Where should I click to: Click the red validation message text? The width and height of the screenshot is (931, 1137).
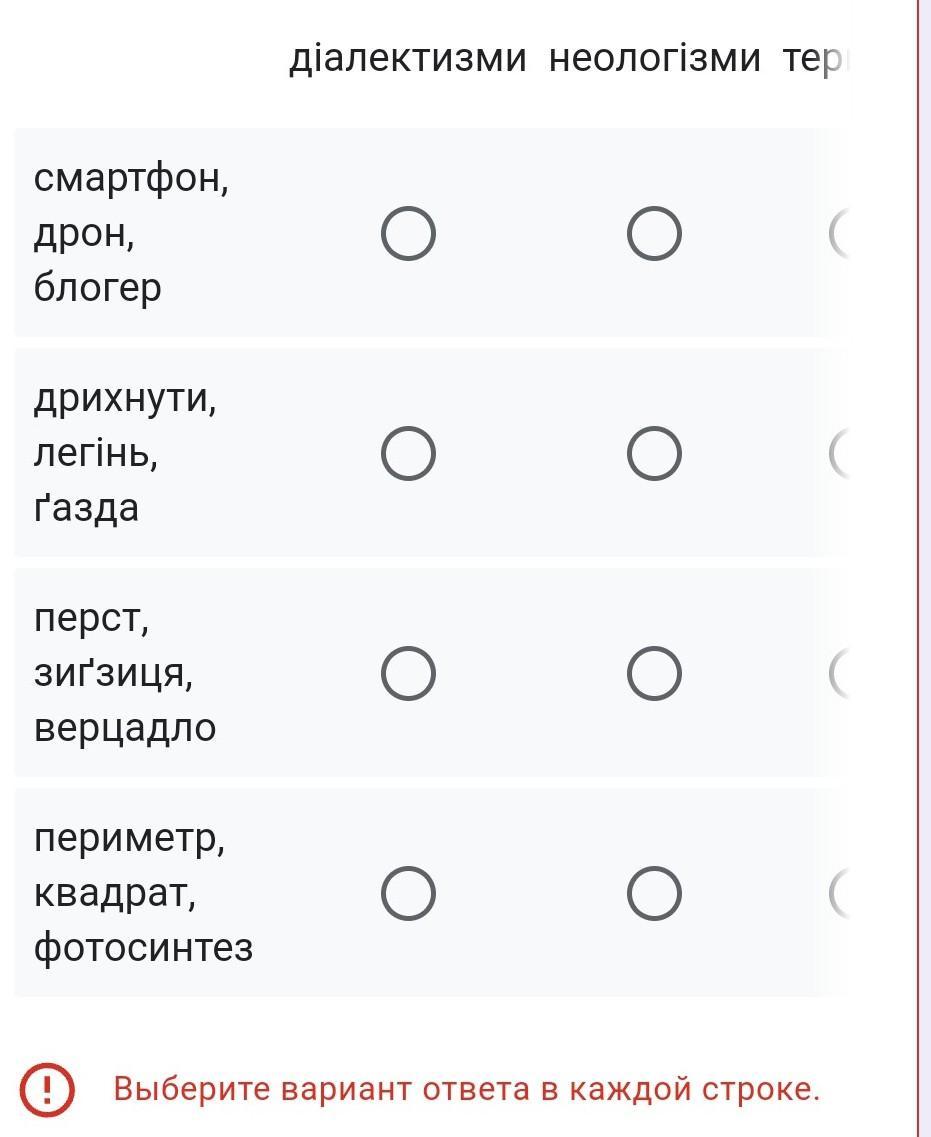tap(466, 1088)
